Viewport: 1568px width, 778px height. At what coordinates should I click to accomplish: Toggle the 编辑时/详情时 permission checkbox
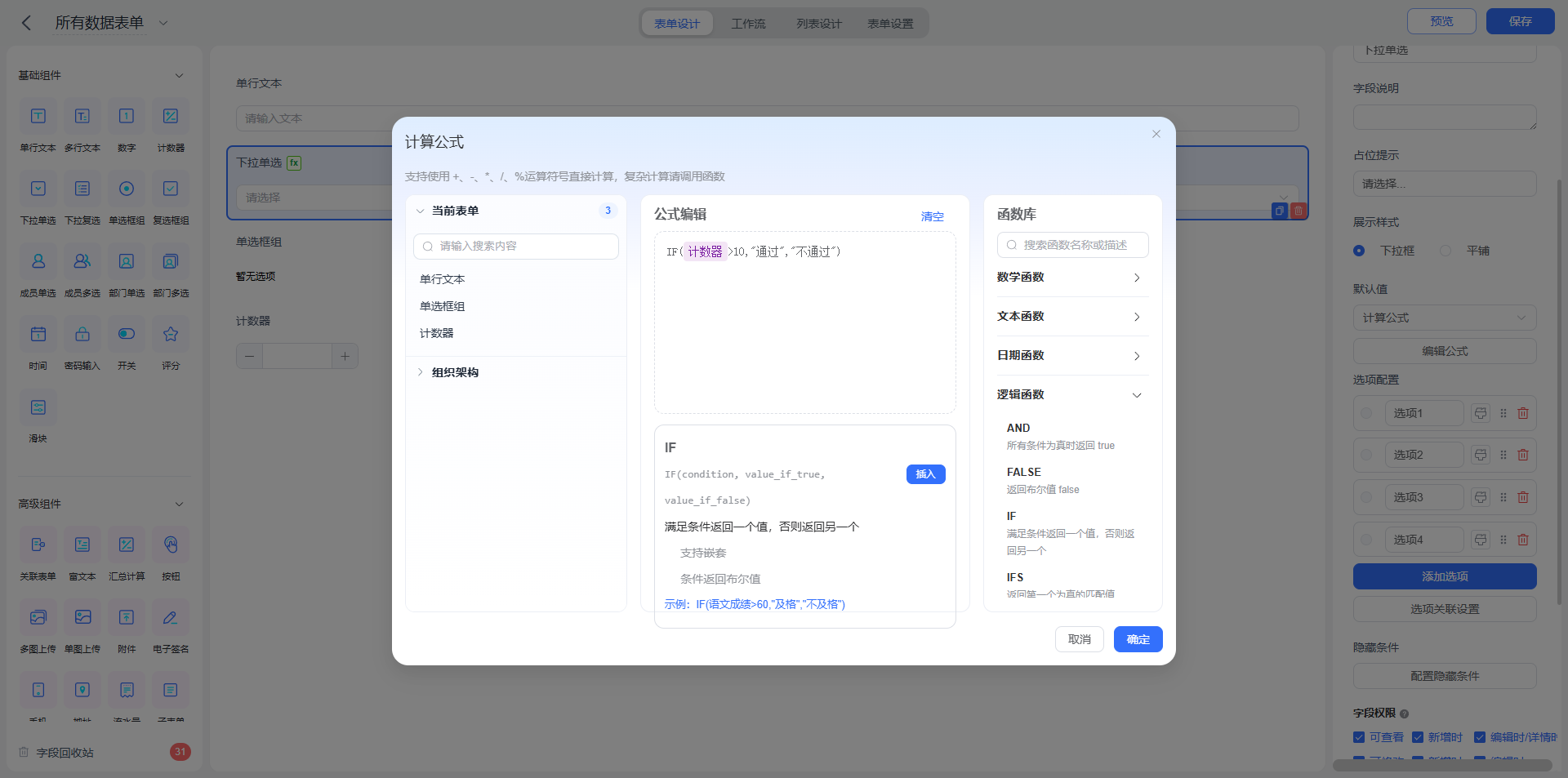pos(1480,737)
